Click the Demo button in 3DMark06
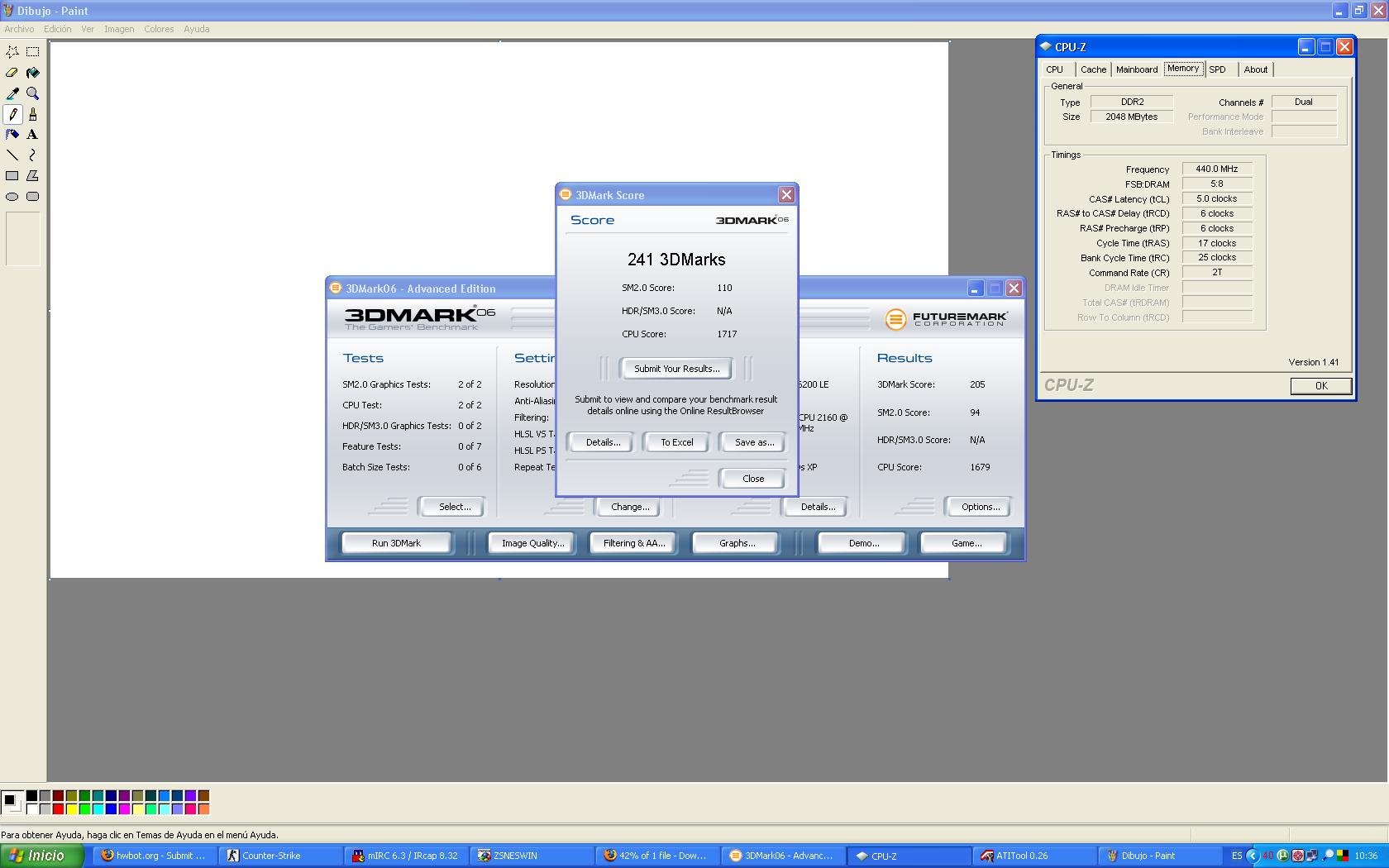1389x868 pixels. 863,543
